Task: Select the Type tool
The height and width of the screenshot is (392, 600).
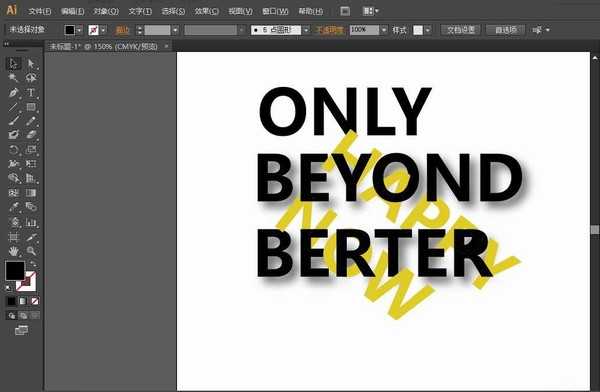Action: [31, 93]
